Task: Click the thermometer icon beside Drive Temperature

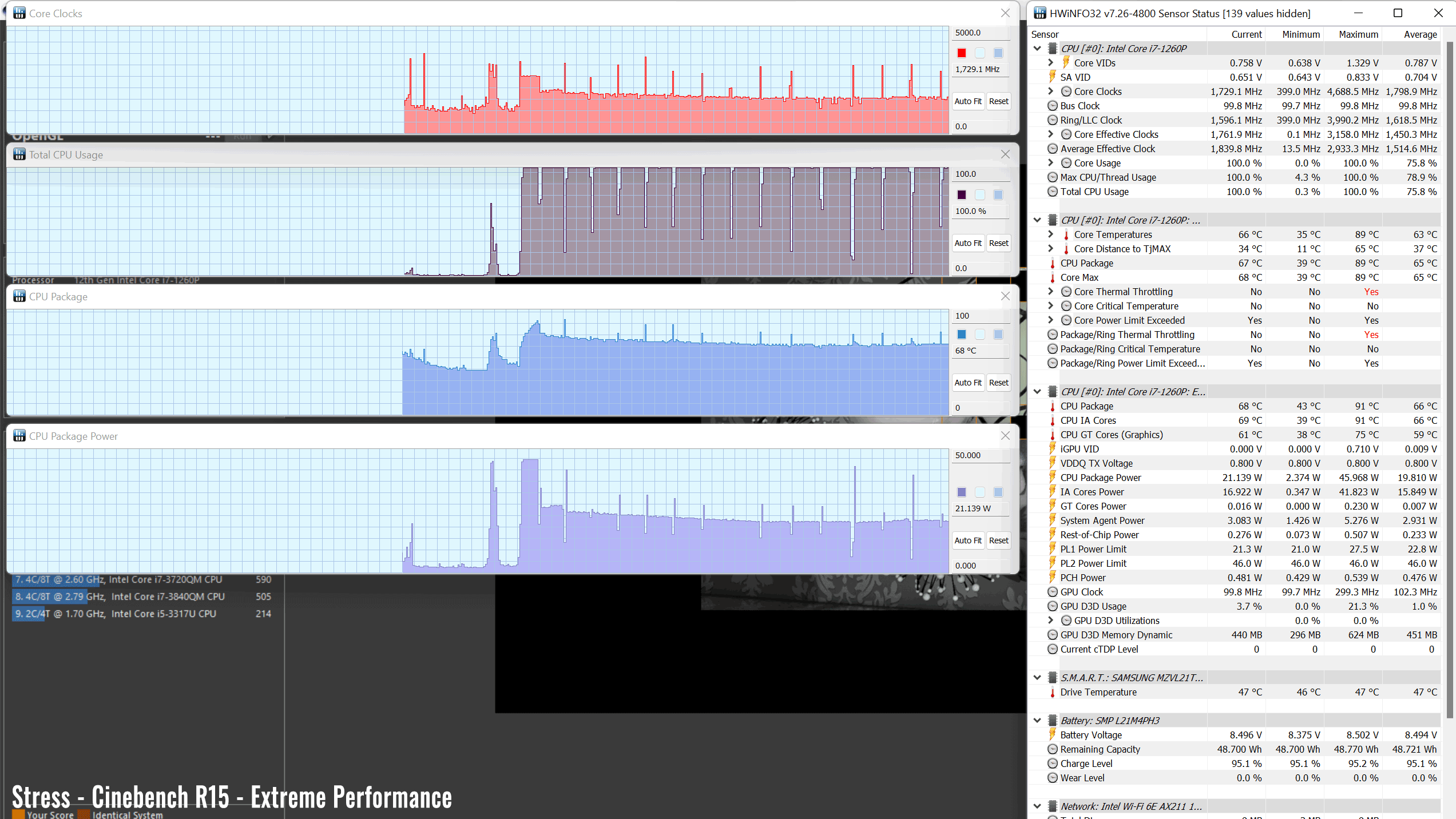Action: (x=1052, y=692)
